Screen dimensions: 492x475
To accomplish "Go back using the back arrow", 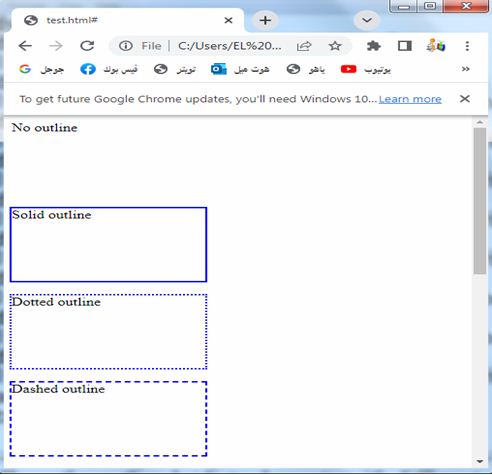I will coord(25,46).
